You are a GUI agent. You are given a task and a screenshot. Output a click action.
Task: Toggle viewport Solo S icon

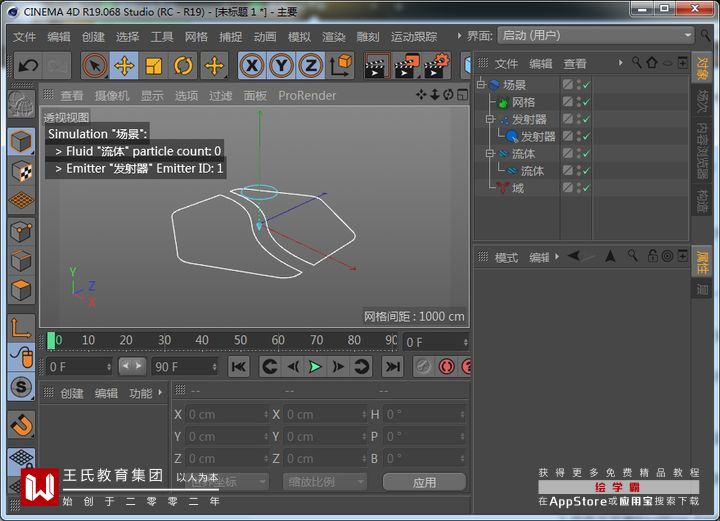21,387
